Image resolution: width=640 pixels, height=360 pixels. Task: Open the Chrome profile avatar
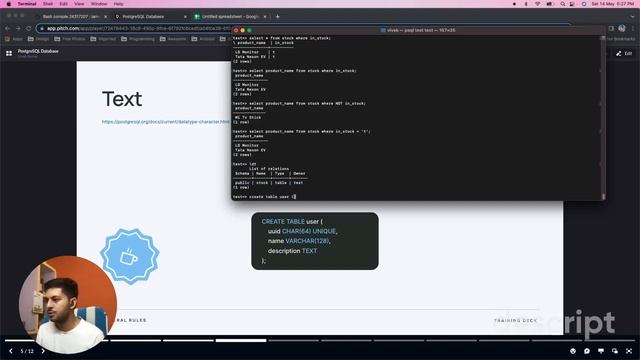point(622,28)
